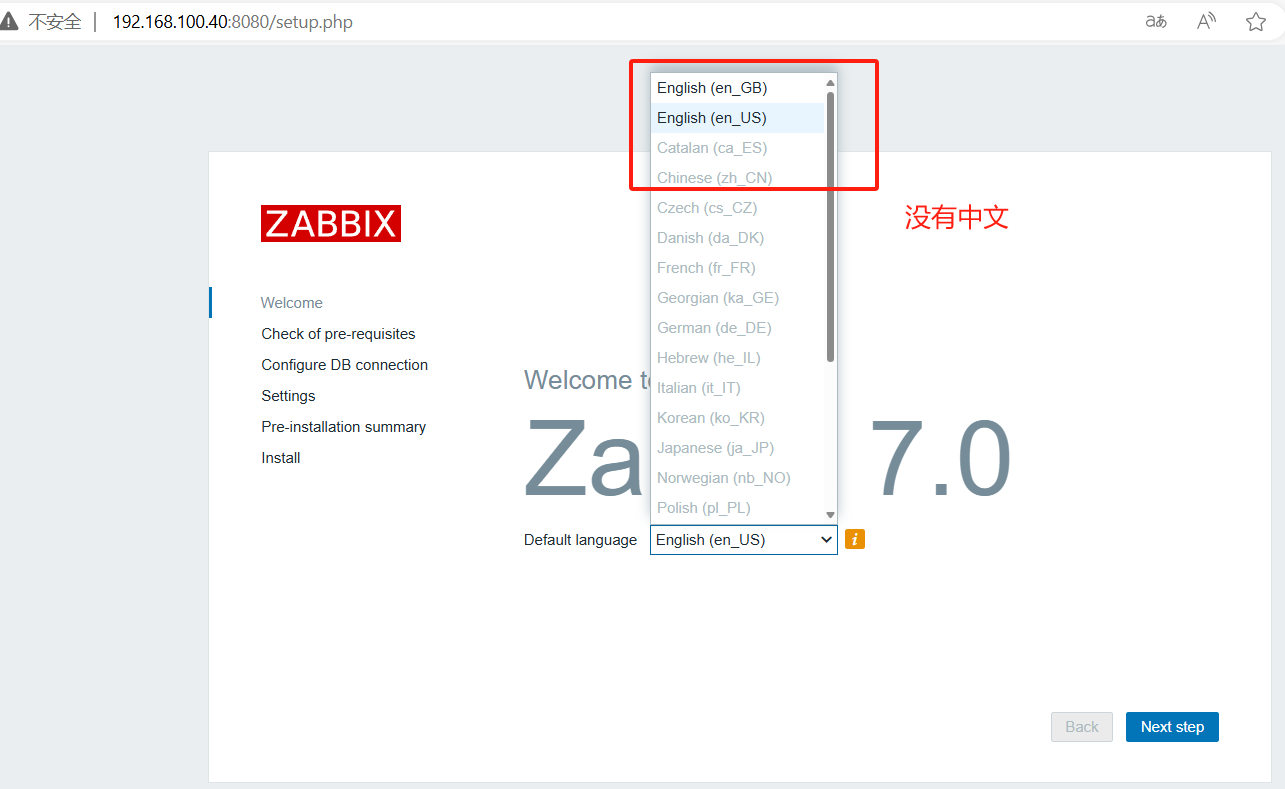The height and width of the screenshot is (789, 1285).
Task: Click the language list scrollbar thumb
Action: (830, 226)
